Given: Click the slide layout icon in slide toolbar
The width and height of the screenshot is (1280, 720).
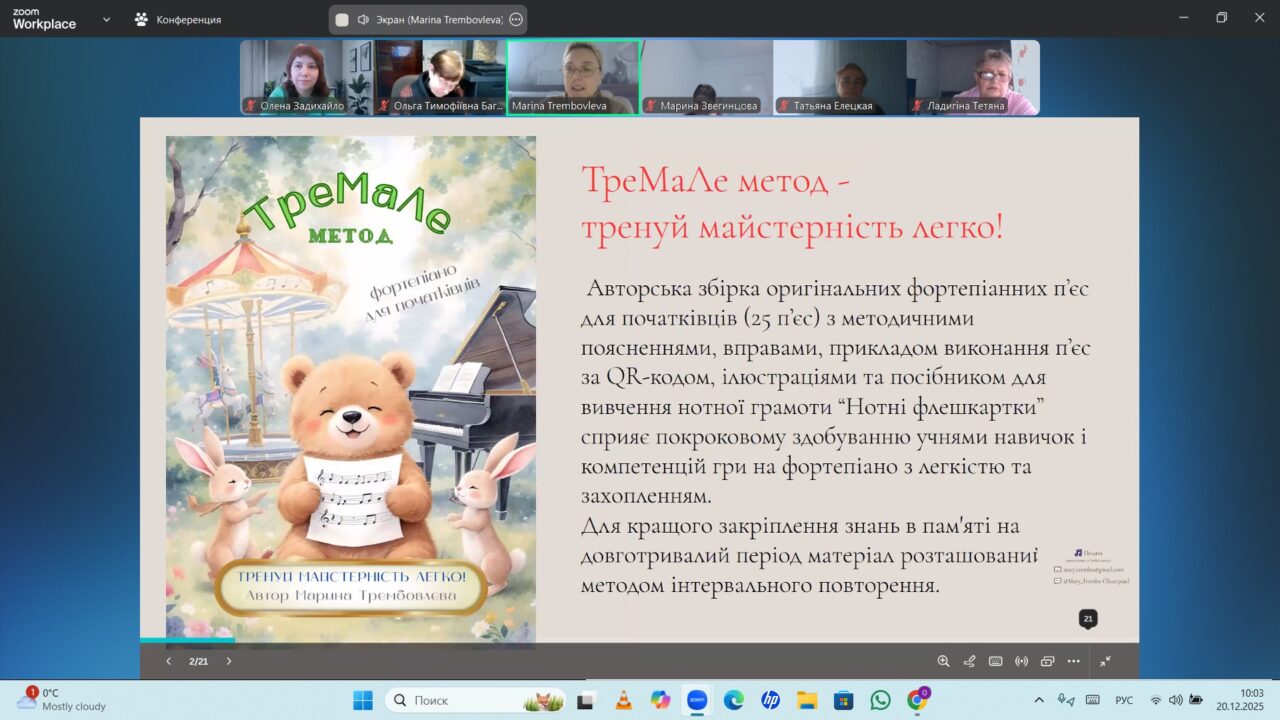Looking at the screenshot, I should point(1047,661).
